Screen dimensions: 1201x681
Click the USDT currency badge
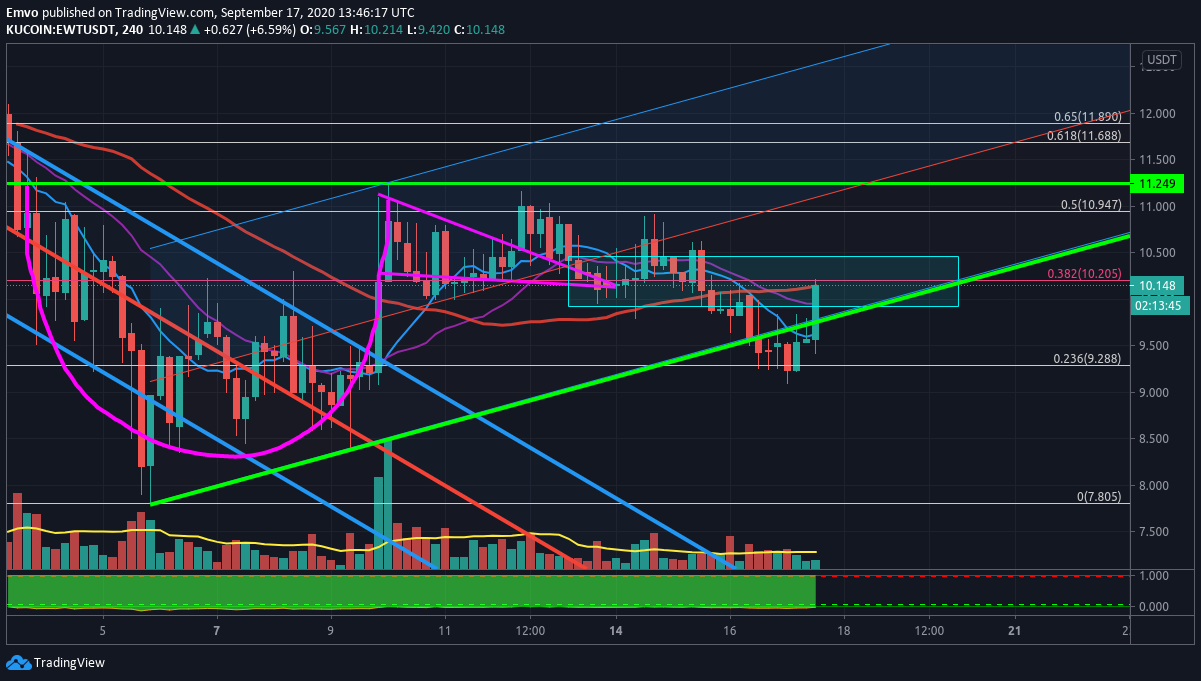point(1161,60)
